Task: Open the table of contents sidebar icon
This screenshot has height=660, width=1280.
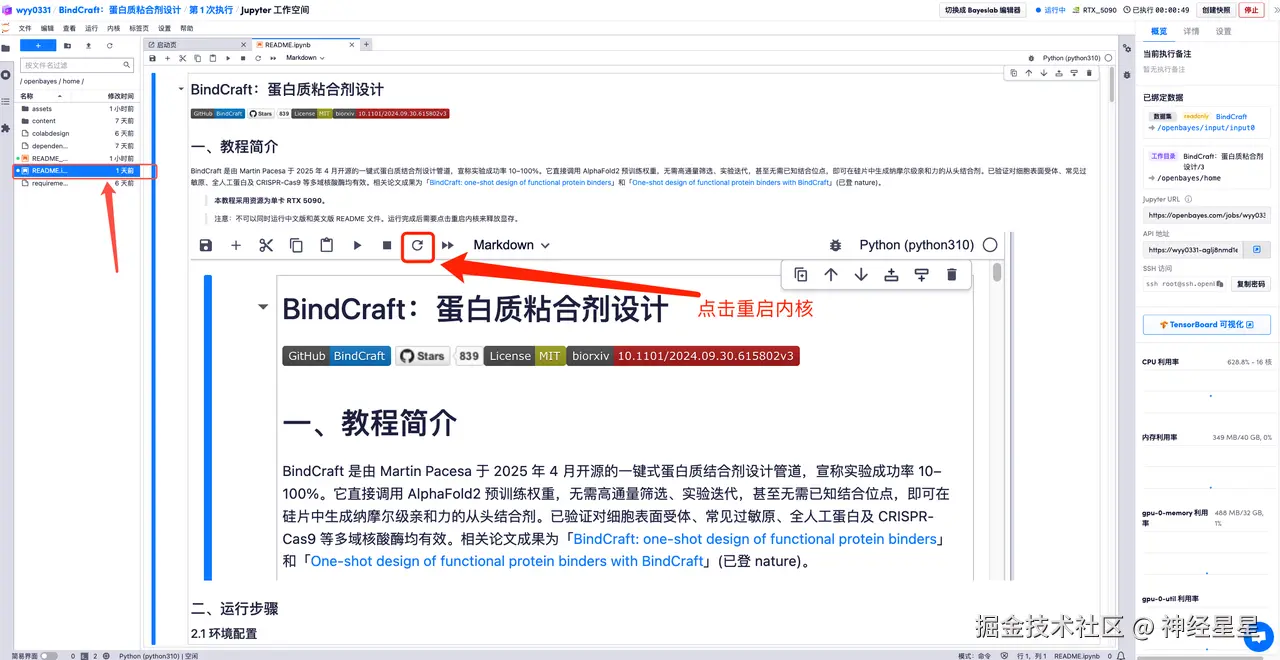Action: 5,102
